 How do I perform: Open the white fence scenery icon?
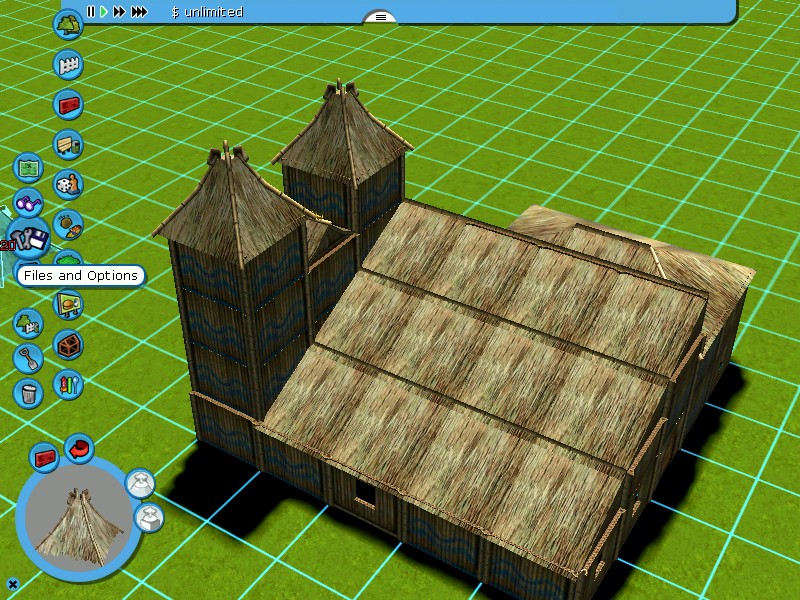point(68,65)
